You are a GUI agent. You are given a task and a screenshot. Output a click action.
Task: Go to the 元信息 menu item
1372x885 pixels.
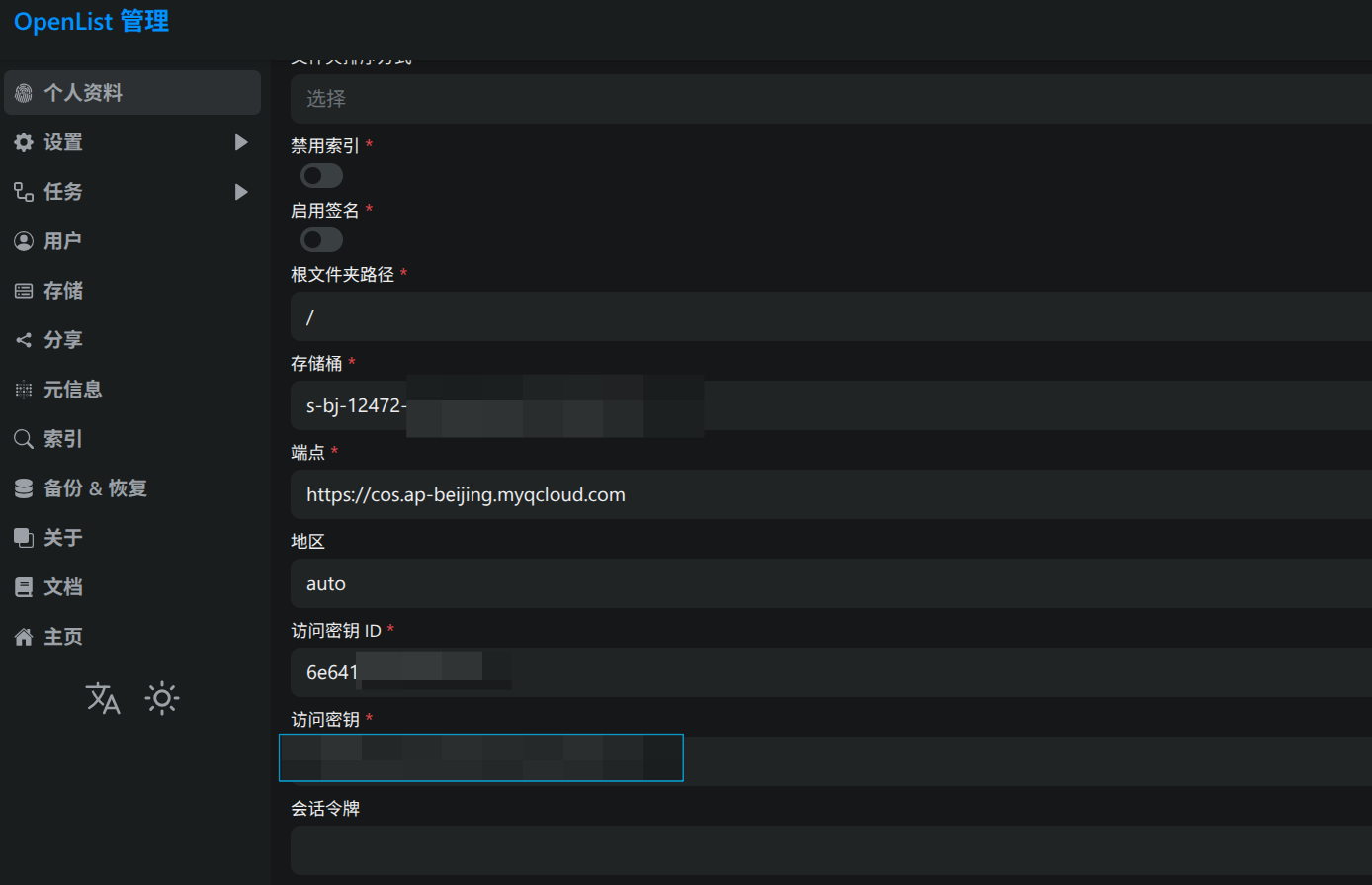[x=72, y=390]
